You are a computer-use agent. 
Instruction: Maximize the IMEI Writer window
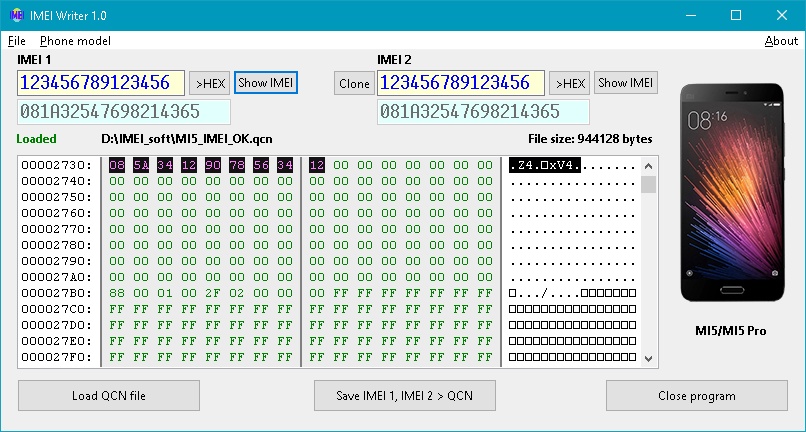tap(735, 15)
